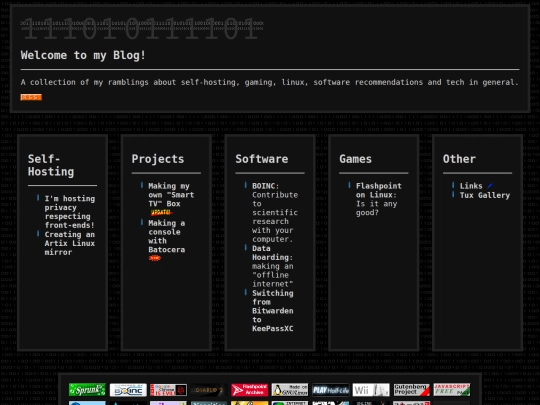Open the green Sprunk badge
The width and height of the screenshot is (540, 405).
point(87,390)
